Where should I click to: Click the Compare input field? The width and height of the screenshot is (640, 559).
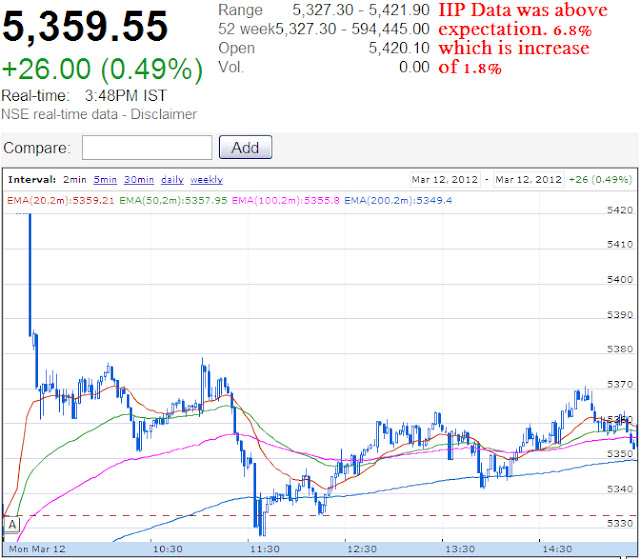(x=147, y=147)
